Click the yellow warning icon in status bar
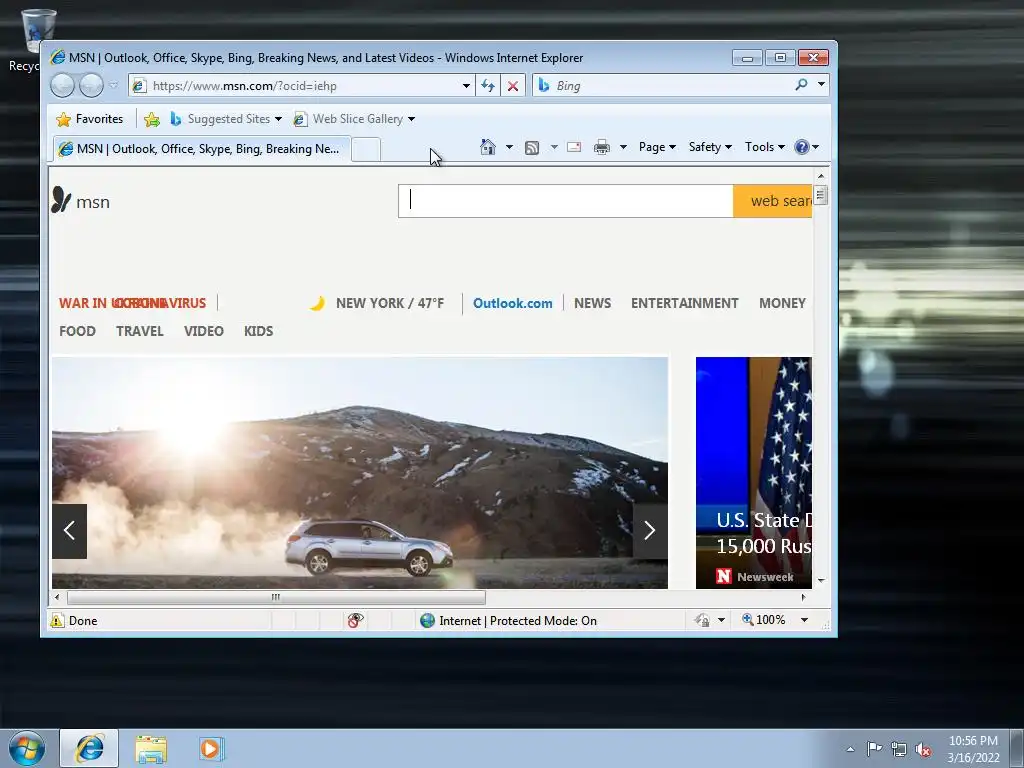1024x768 pixels. pyautogui.click(x=57, y=620)
